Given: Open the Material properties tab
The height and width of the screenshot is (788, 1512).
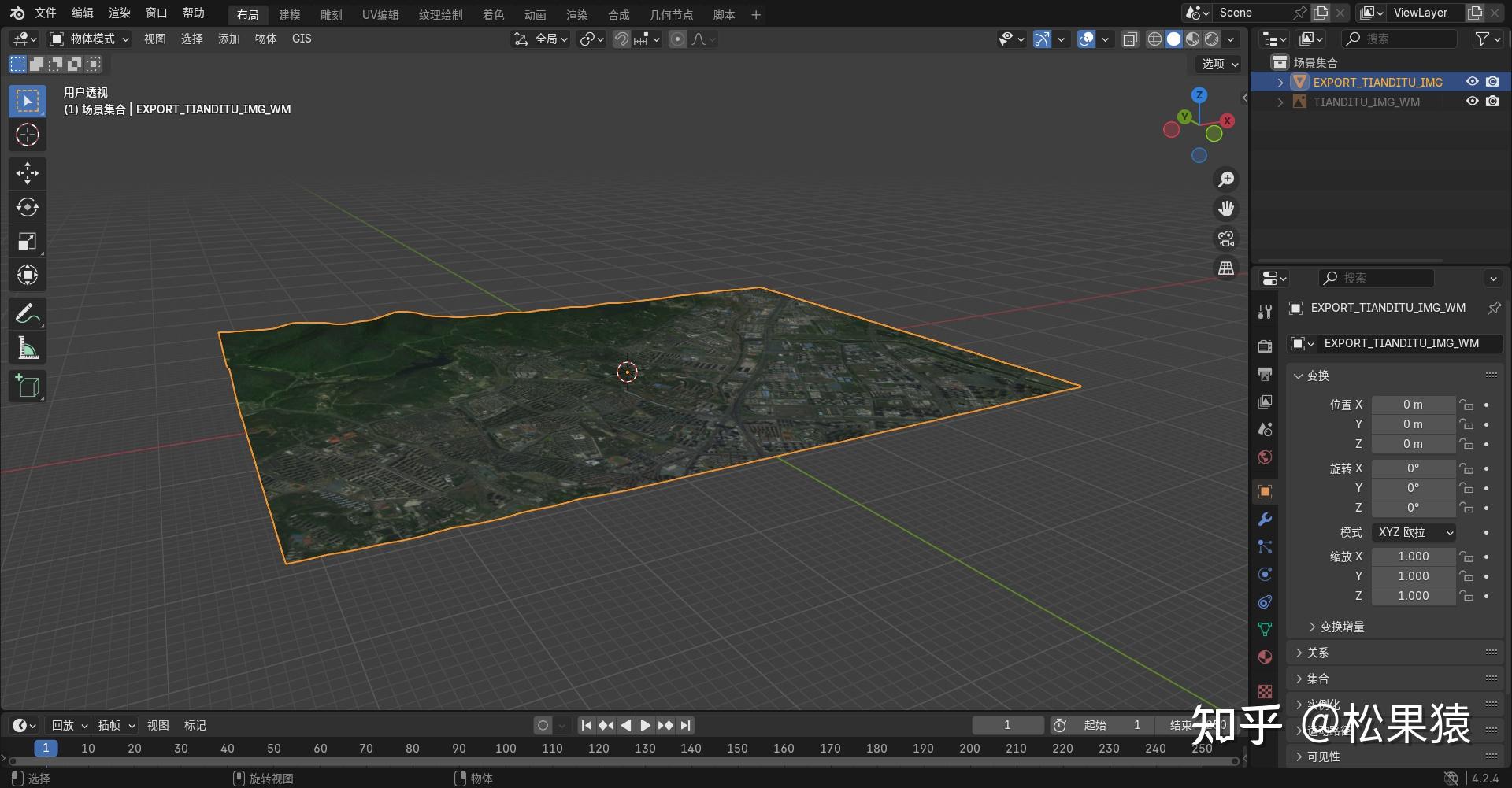Looking at the screenshot, I should (1264, 657).
